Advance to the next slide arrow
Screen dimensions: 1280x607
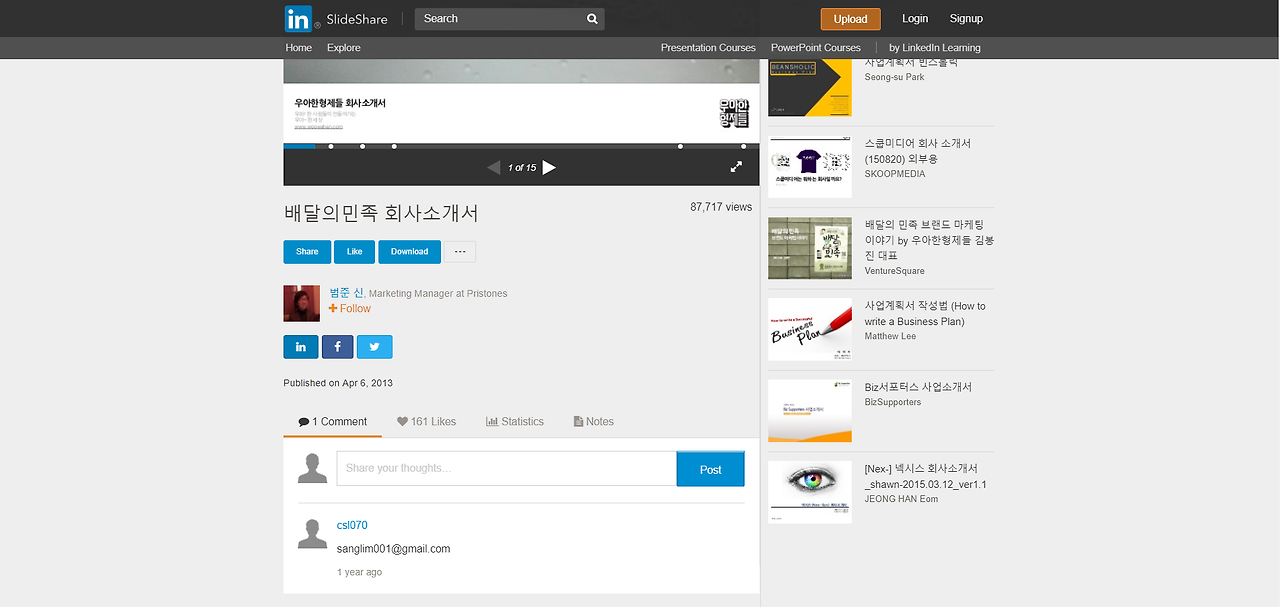(x=549, y=167)
